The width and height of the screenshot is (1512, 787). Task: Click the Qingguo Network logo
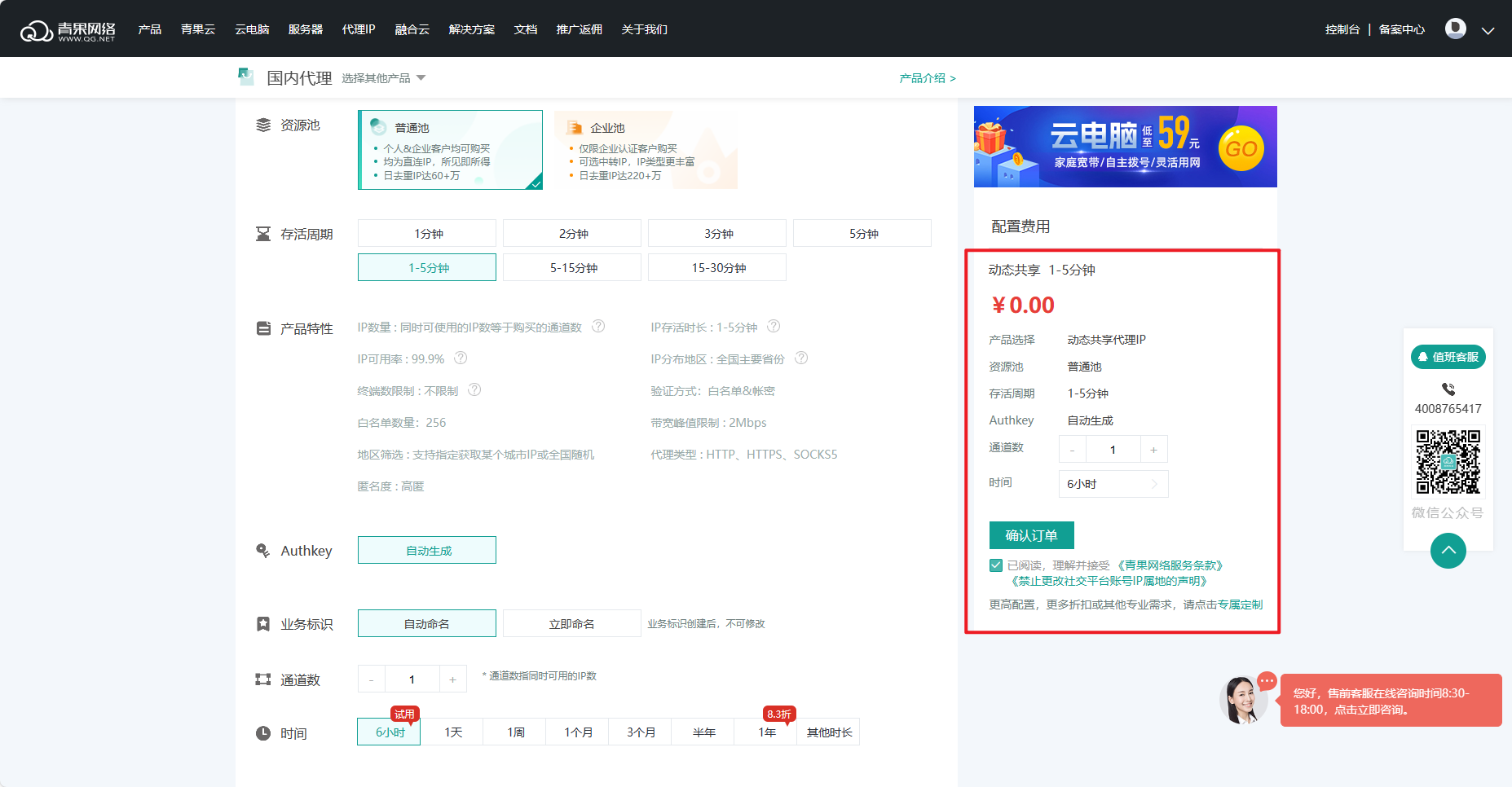coord(68,30)
